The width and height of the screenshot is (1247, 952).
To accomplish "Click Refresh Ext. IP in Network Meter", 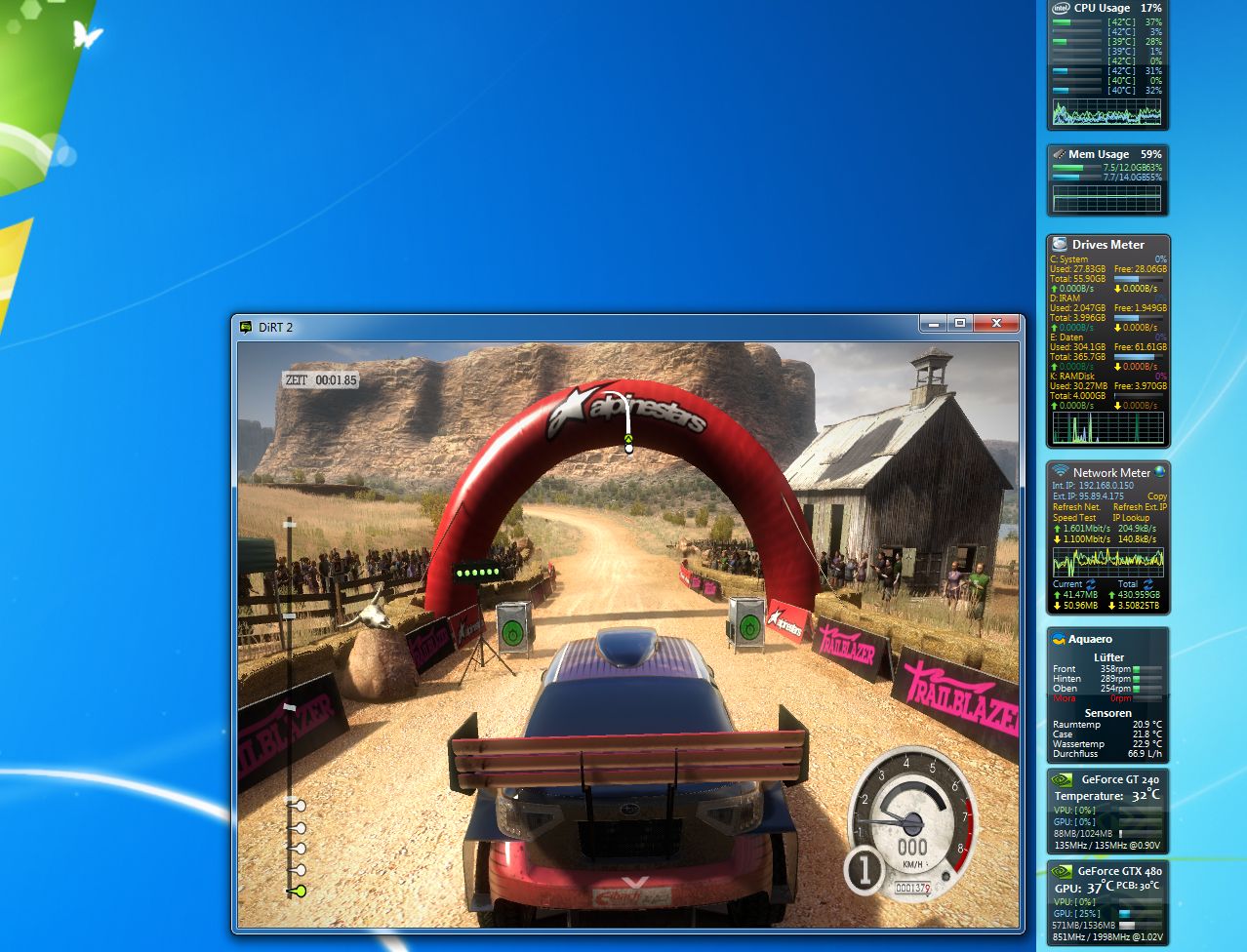I will 1140,507.
